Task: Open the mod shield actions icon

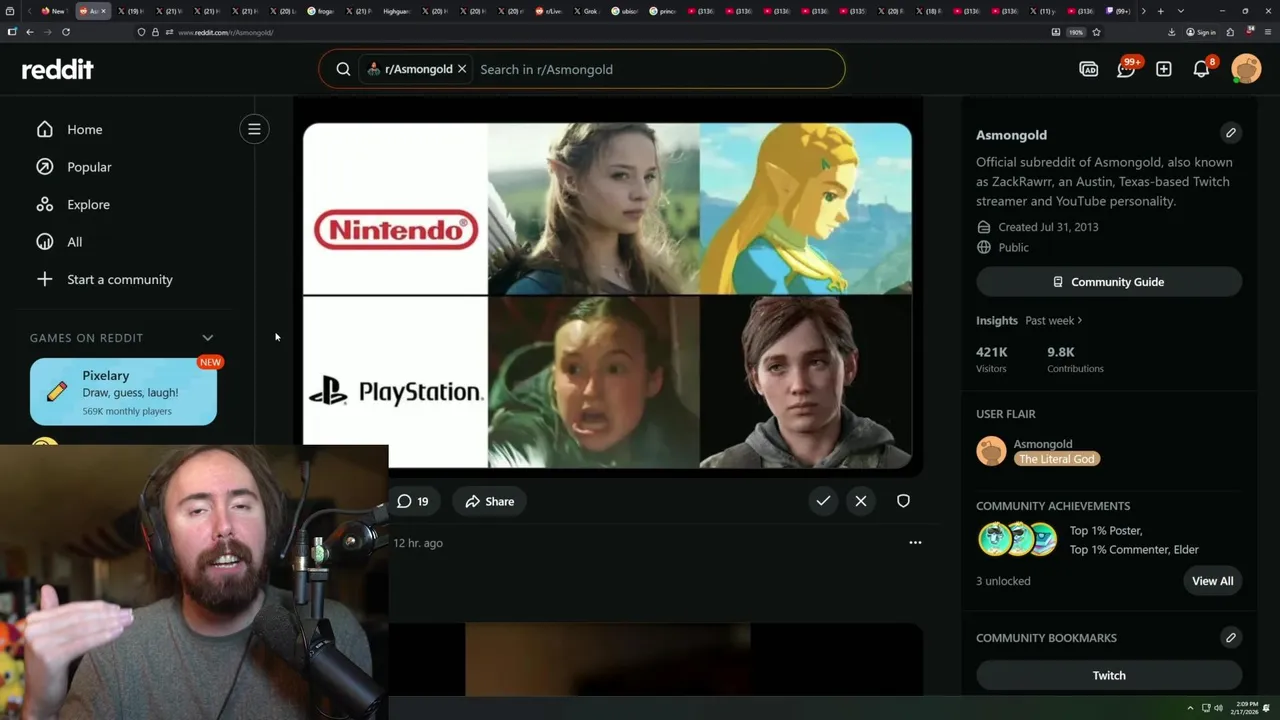Action: 903,501
